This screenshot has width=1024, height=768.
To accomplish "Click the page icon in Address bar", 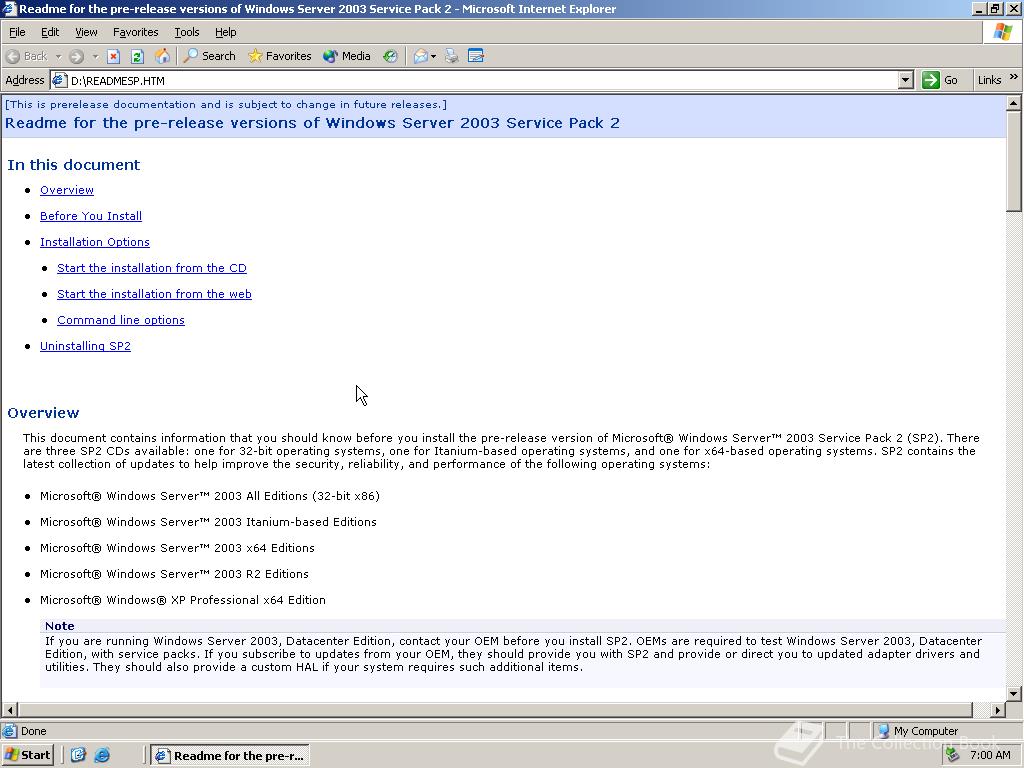I will tap(59, 80).
